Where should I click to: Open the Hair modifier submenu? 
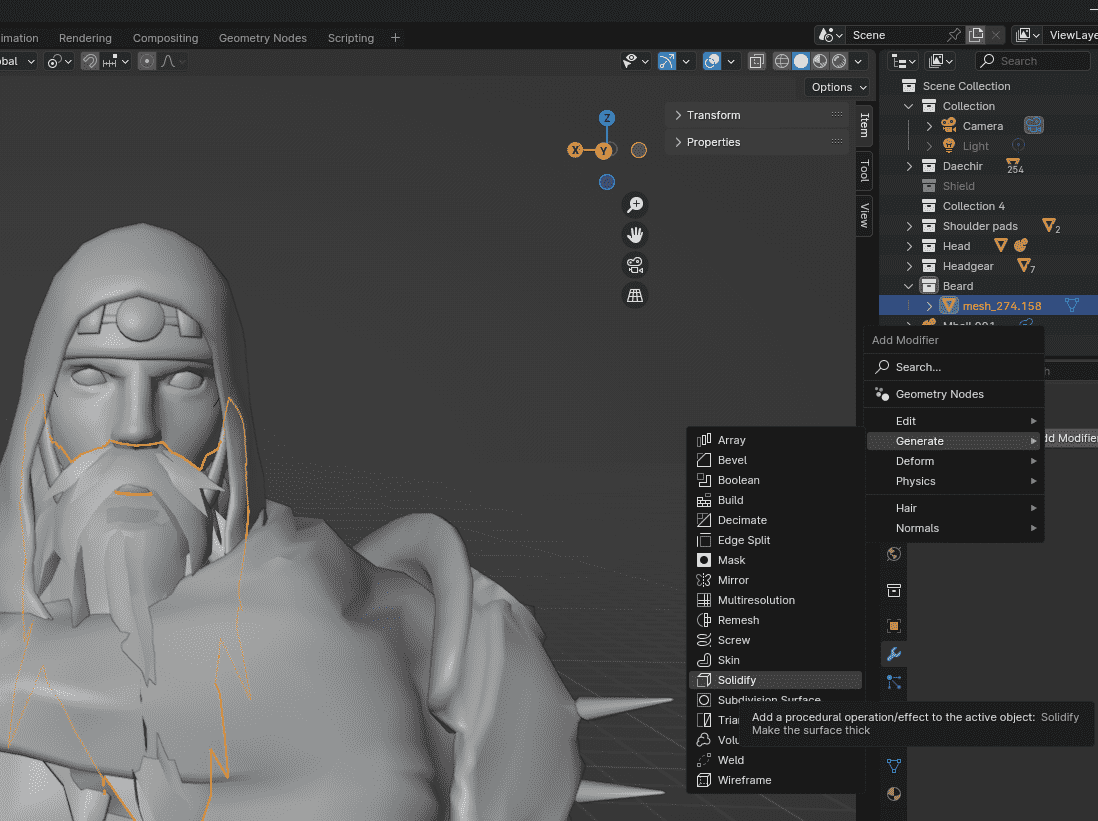(x=954, y=508)
